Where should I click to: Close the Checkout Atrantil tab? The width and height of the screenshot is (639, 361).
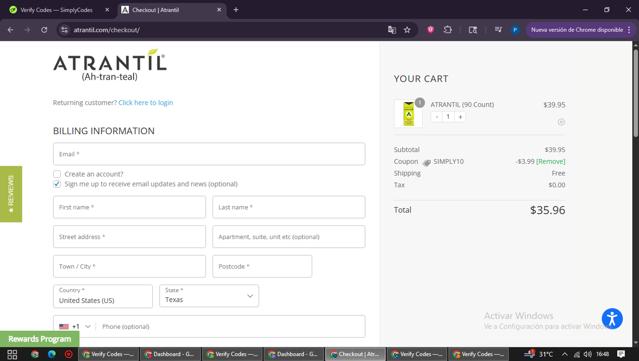(x=219, y=10)
